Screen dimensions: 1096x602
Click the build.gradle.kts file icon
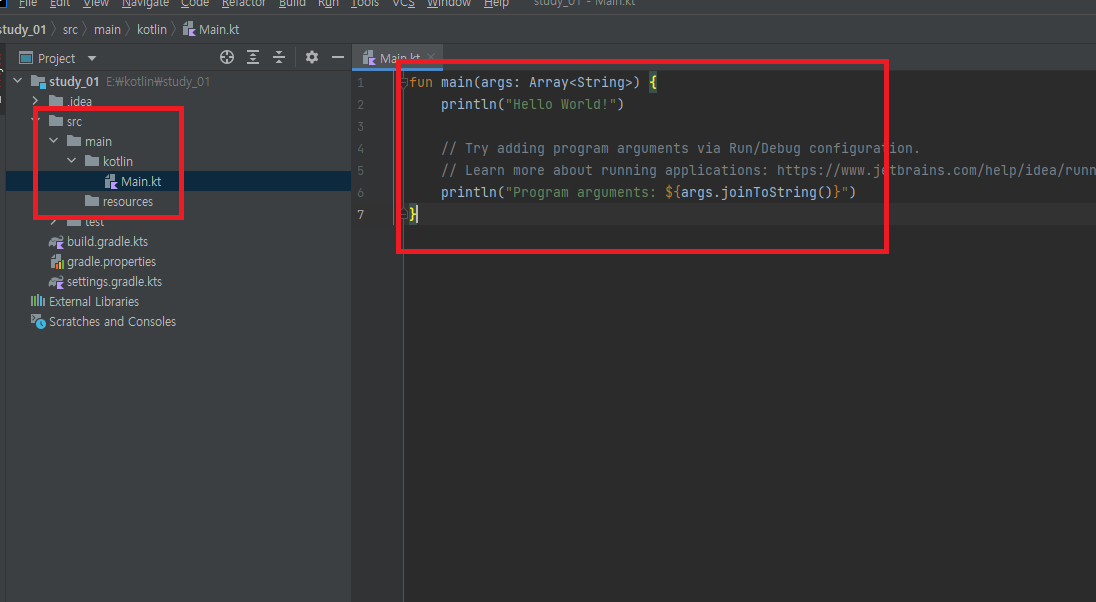coord(56,242)
